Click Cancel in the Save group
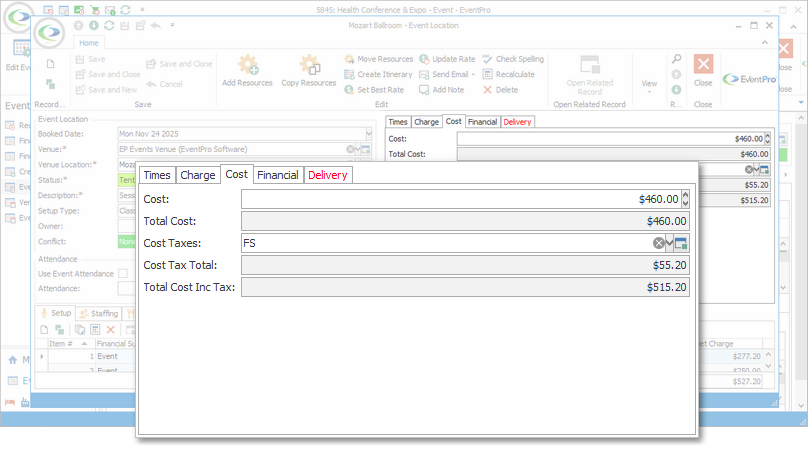 (164, 84)
